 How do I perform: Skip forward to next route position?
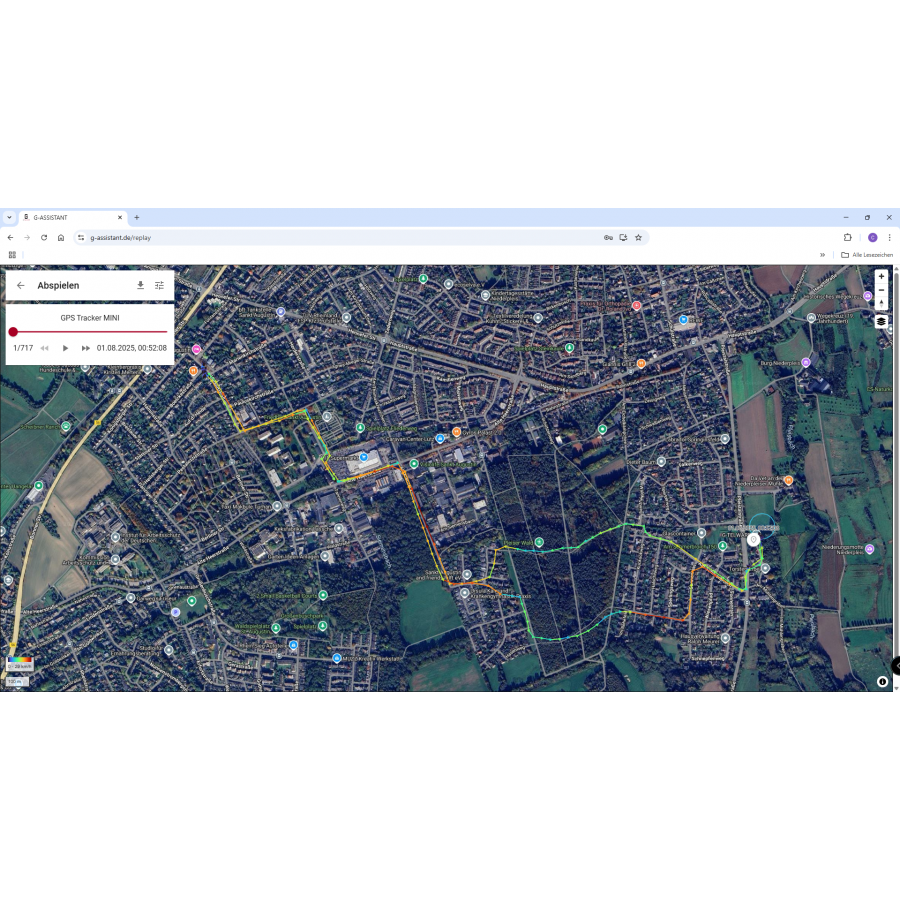point(86,348)
